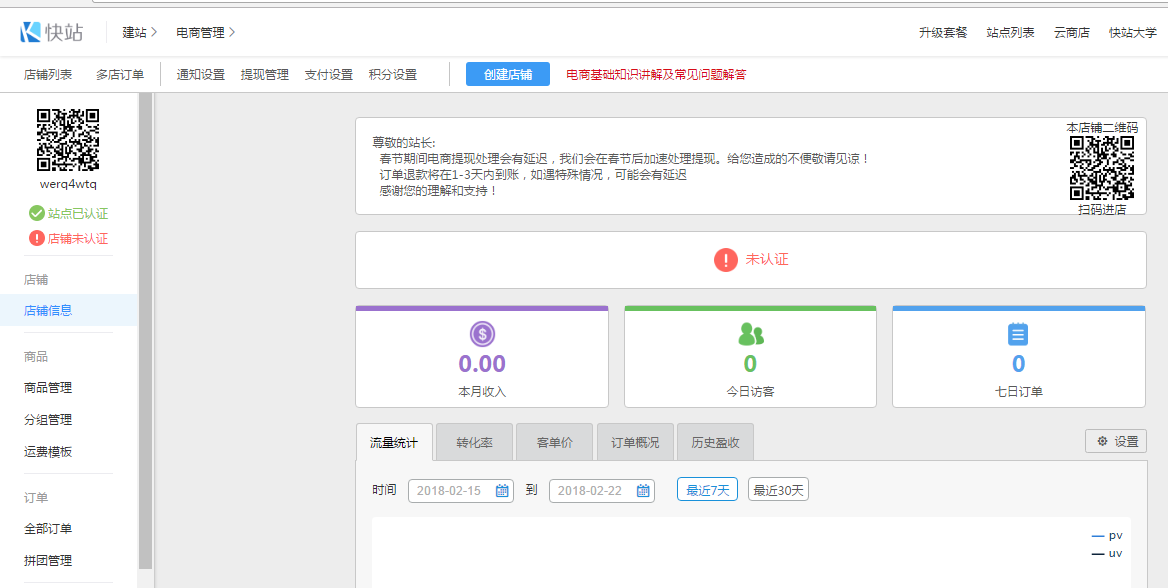Screen dimensions: 1168x588
Task: Click the Kuaizhan logo icon
Action: (30, 32)
